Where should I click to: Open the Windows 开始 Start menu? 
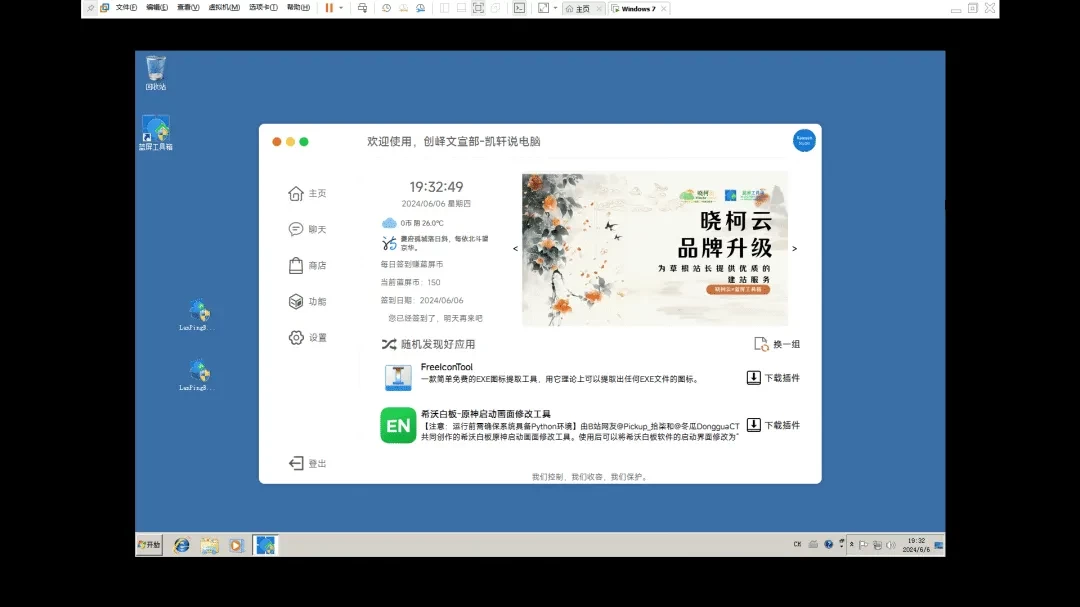click(149, 545)
